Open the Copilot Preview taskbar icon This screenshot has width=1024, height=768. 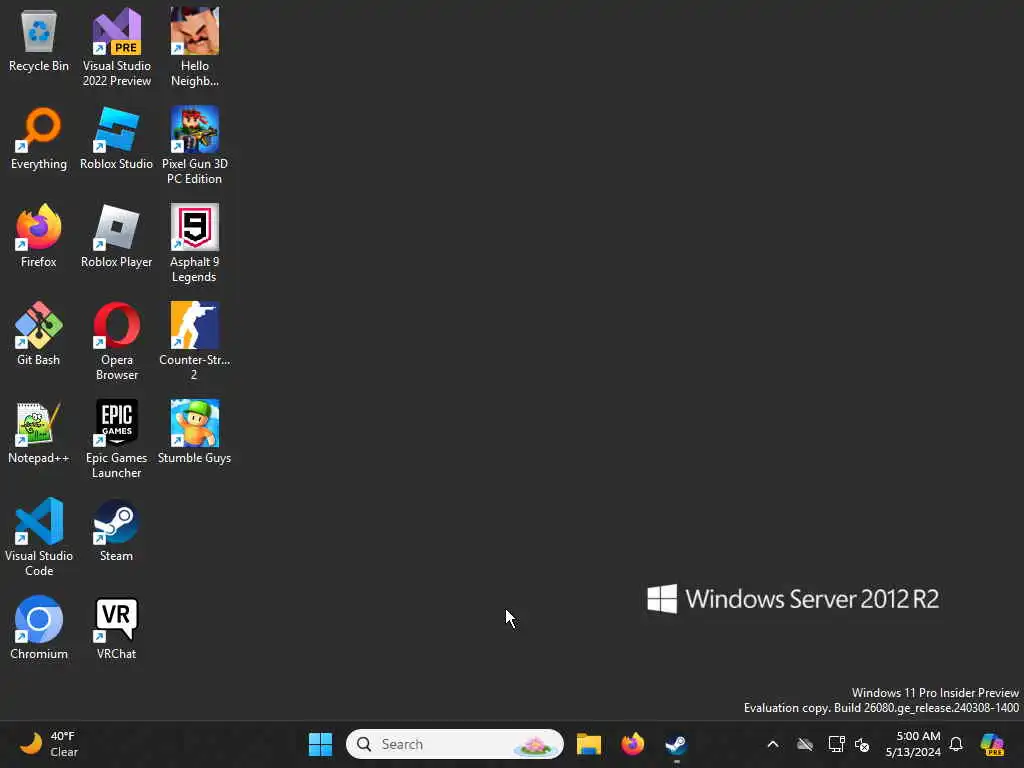[992, 744]
